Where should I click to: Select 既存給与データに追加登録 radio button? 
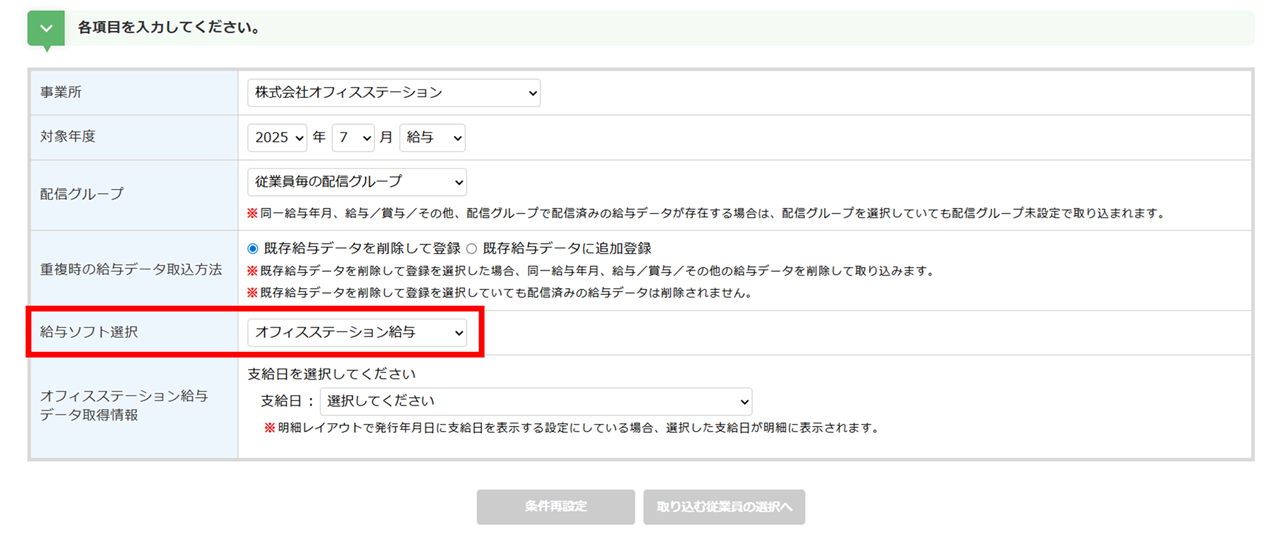coord(472,248)
